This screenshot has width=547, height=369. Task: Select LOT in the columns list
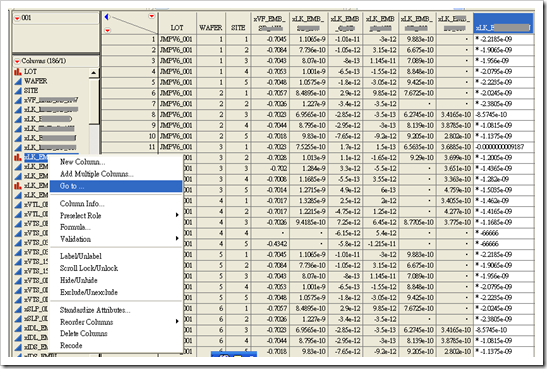pos(30,71)
